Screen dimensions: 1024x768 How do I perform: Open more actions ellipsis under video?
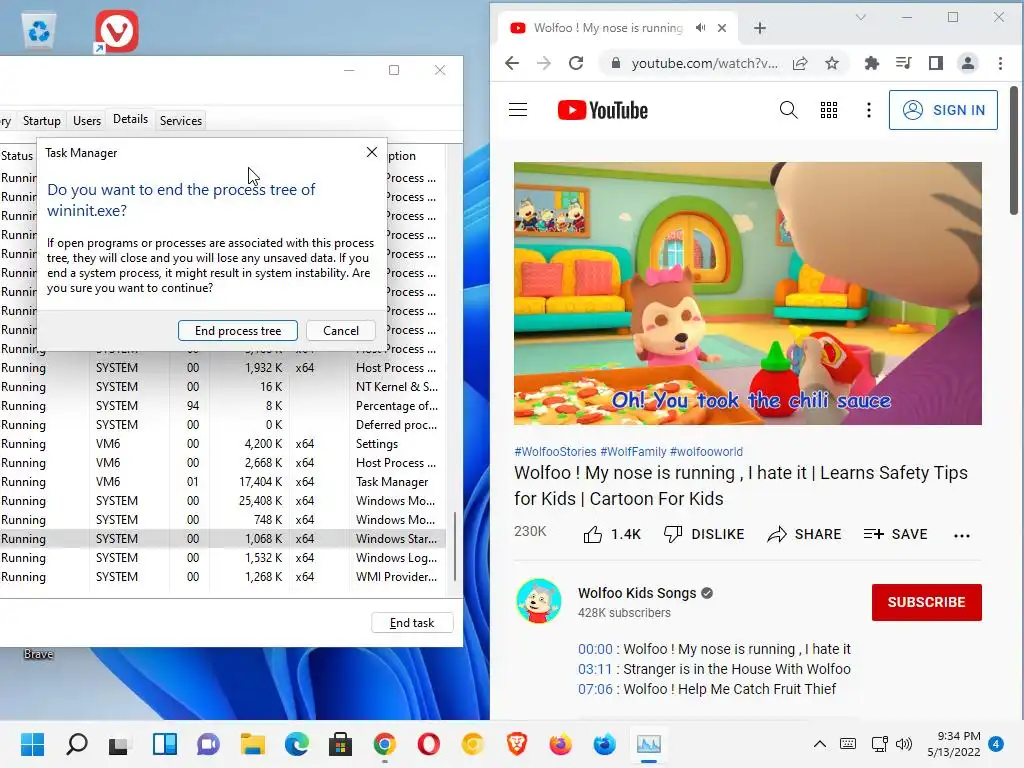click(x=962, y=536)
